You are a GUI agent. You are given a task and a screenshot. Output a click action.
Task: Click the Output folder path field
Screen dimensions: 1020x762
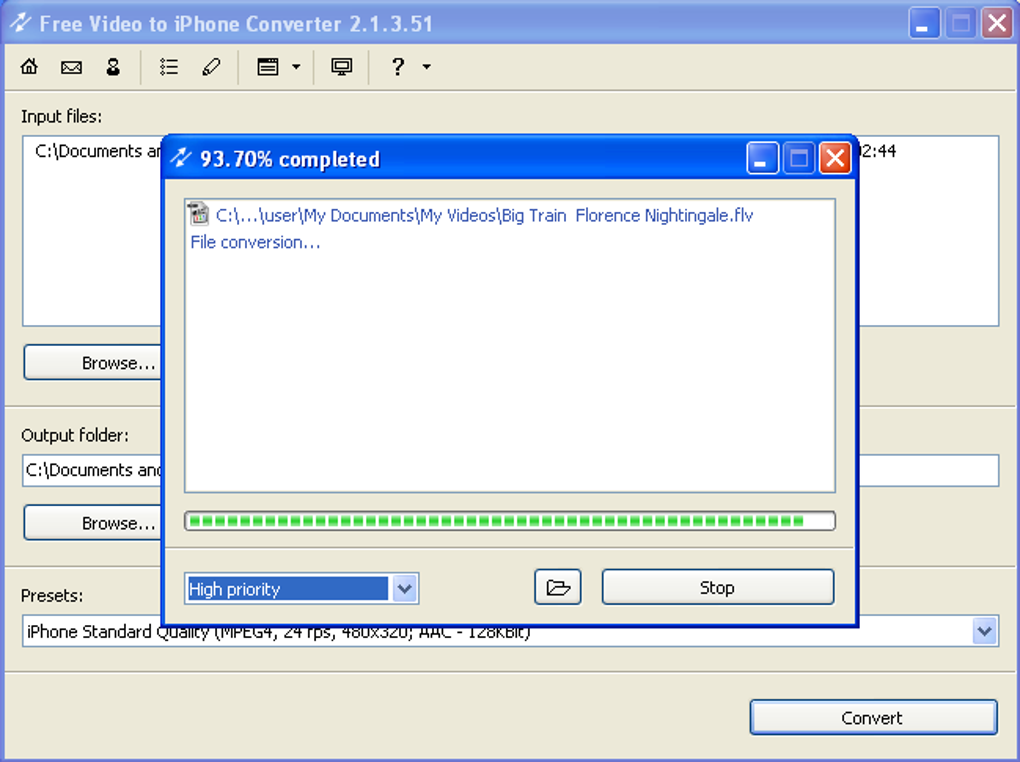pos(510,470)
